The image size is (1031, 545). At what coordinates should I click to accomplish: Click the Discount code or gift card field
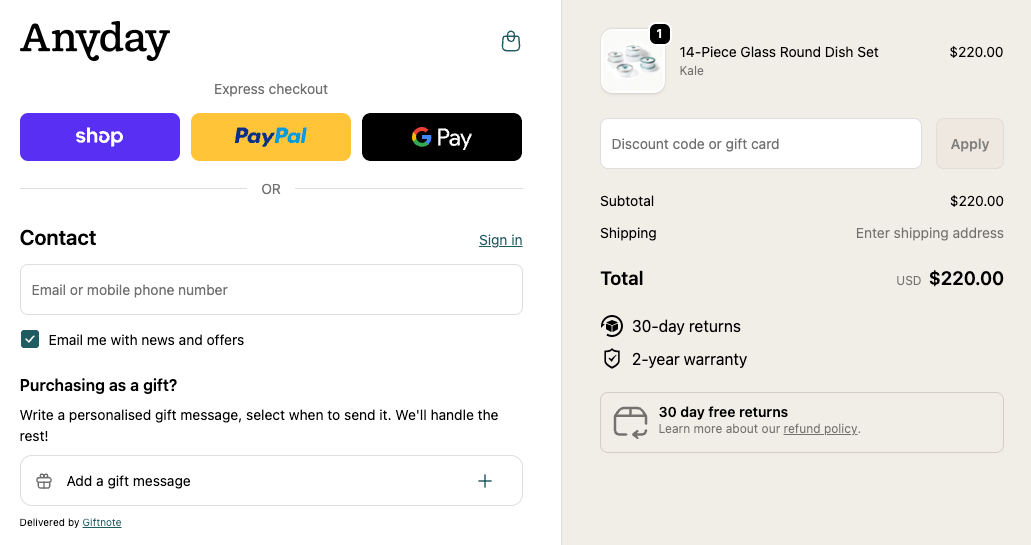760,144
